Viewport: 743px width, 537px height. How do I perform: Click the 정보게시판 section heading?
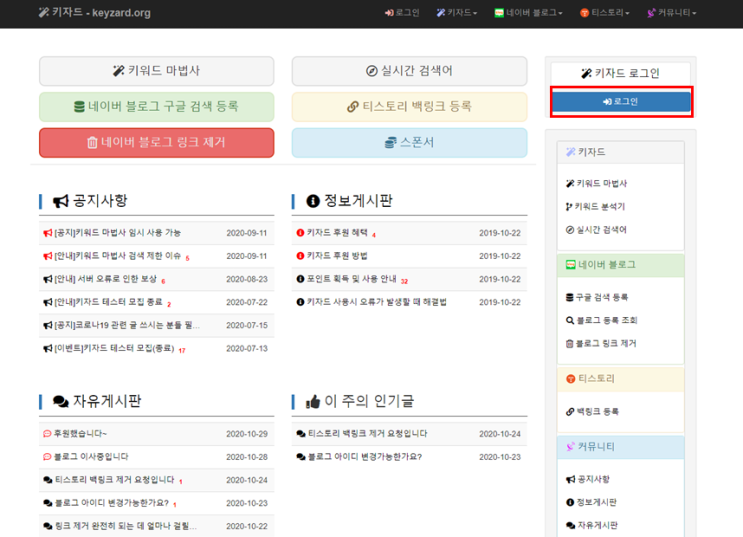349,201
